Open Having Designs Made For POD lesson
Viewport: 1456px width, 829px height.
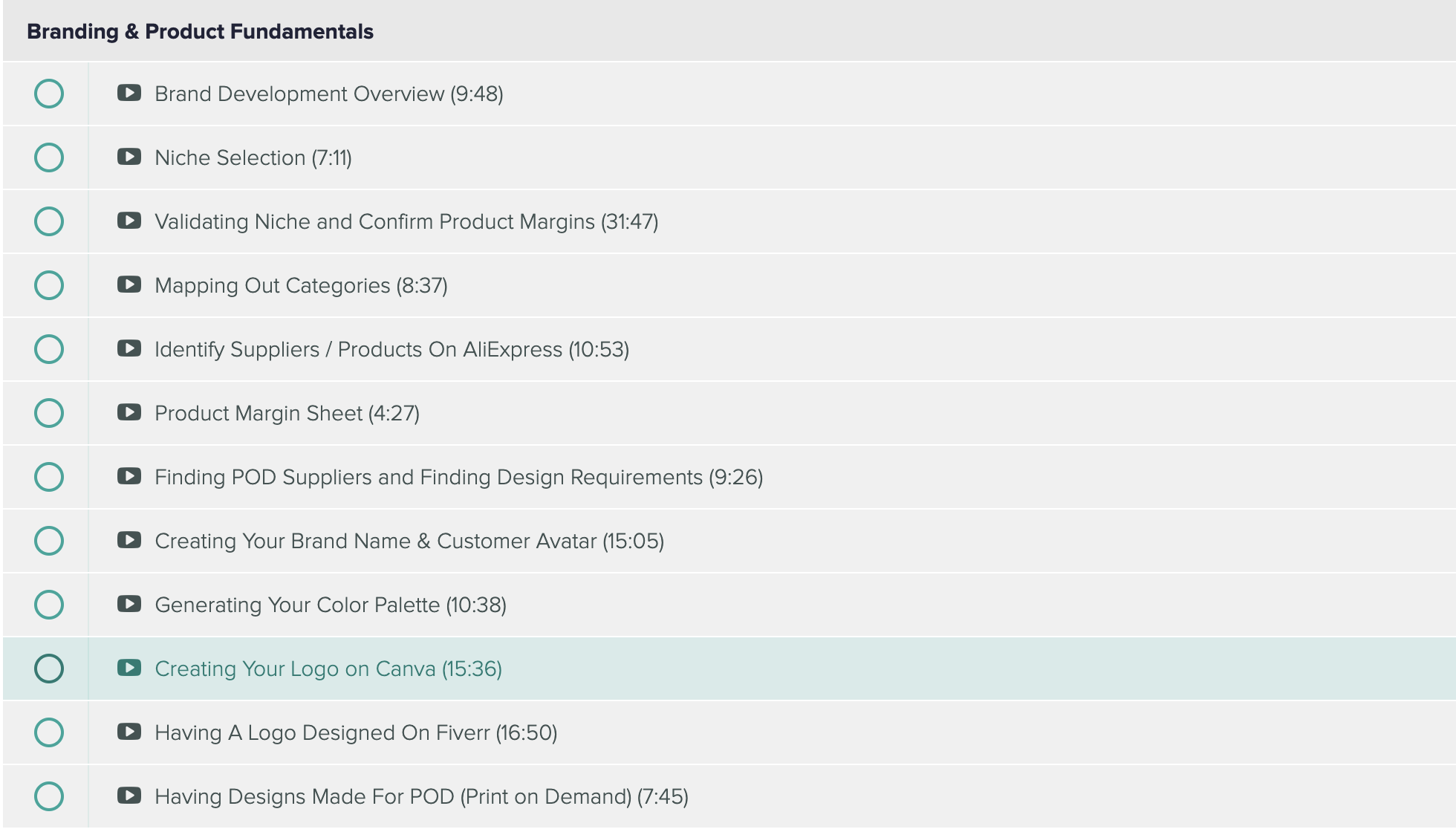pyautogui.click(x=421, y=796)
